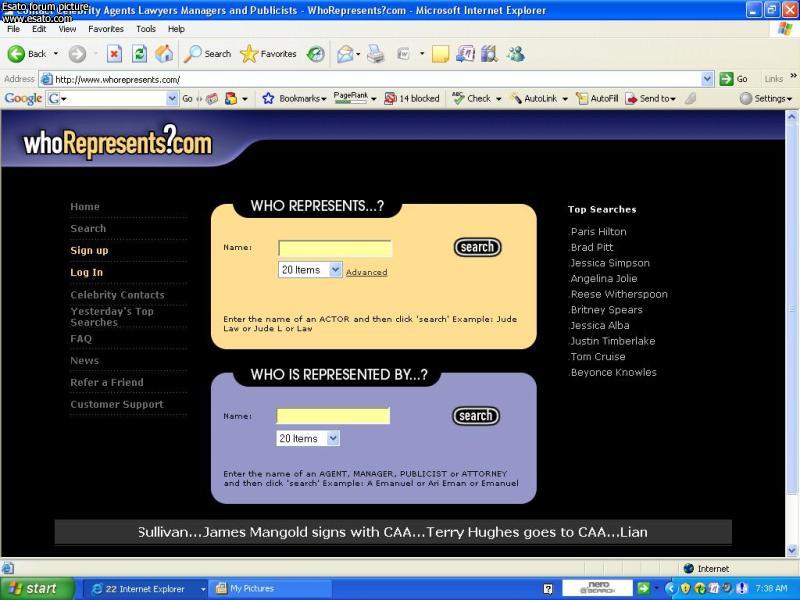Choose Justin Timberlake in Top Searches
This screenshot has height=600, width=800.
(x=612, y=341)
